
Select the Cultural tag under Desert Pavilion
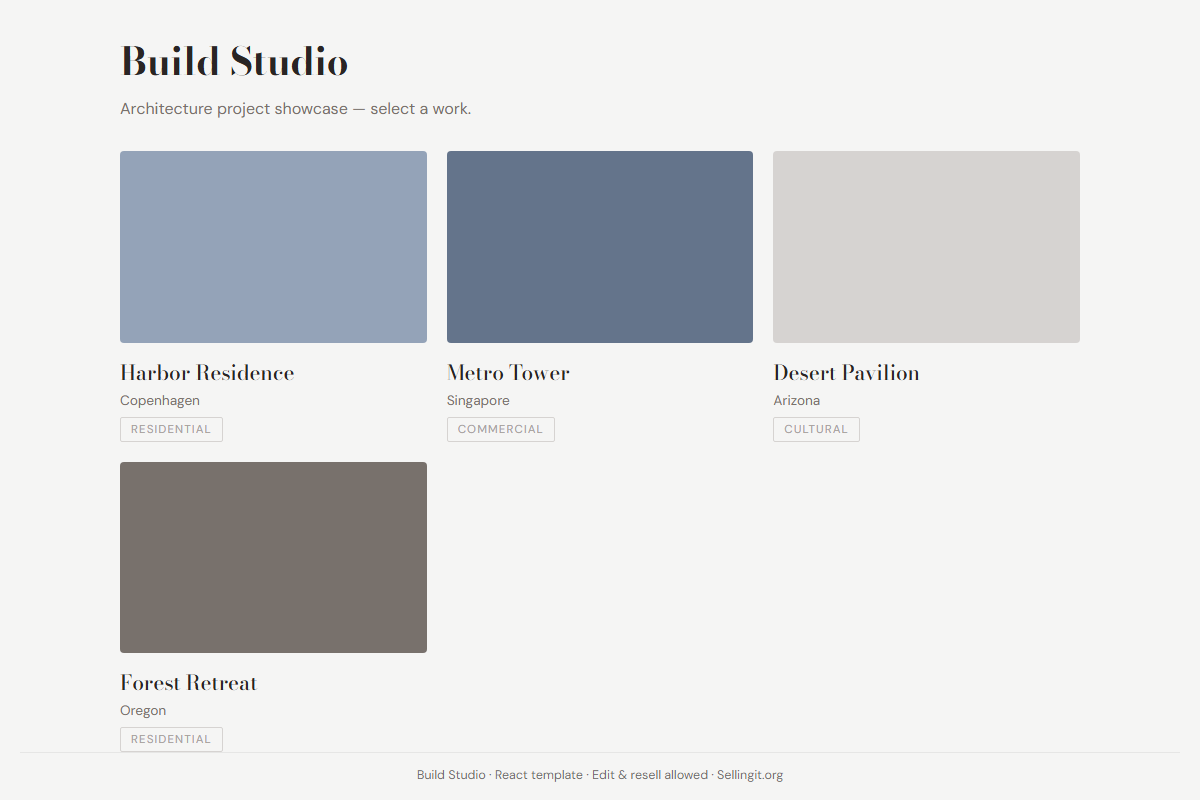click(816, 429)
